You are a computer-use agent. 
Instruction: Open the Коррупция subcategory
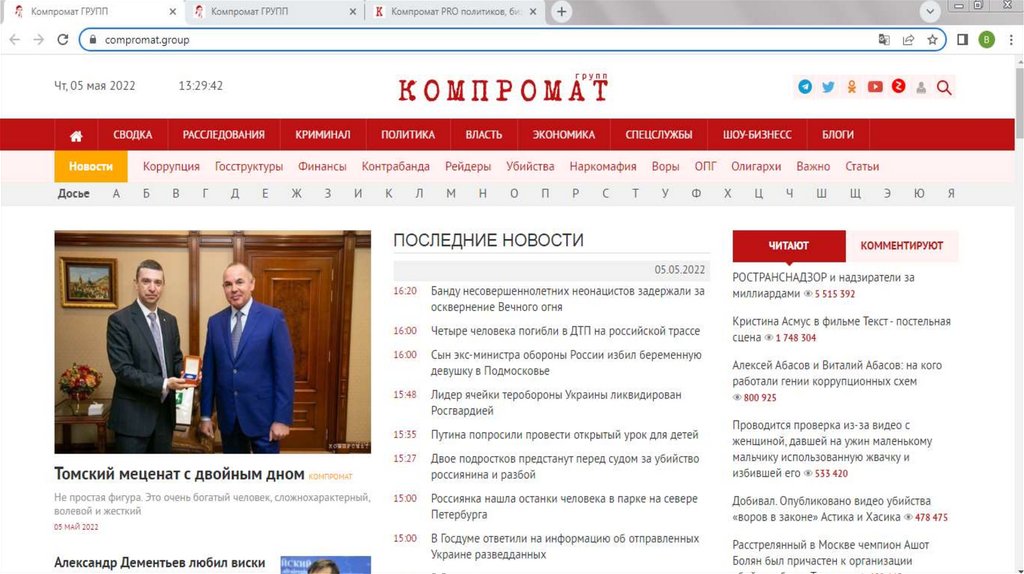[x=171, y=167]
